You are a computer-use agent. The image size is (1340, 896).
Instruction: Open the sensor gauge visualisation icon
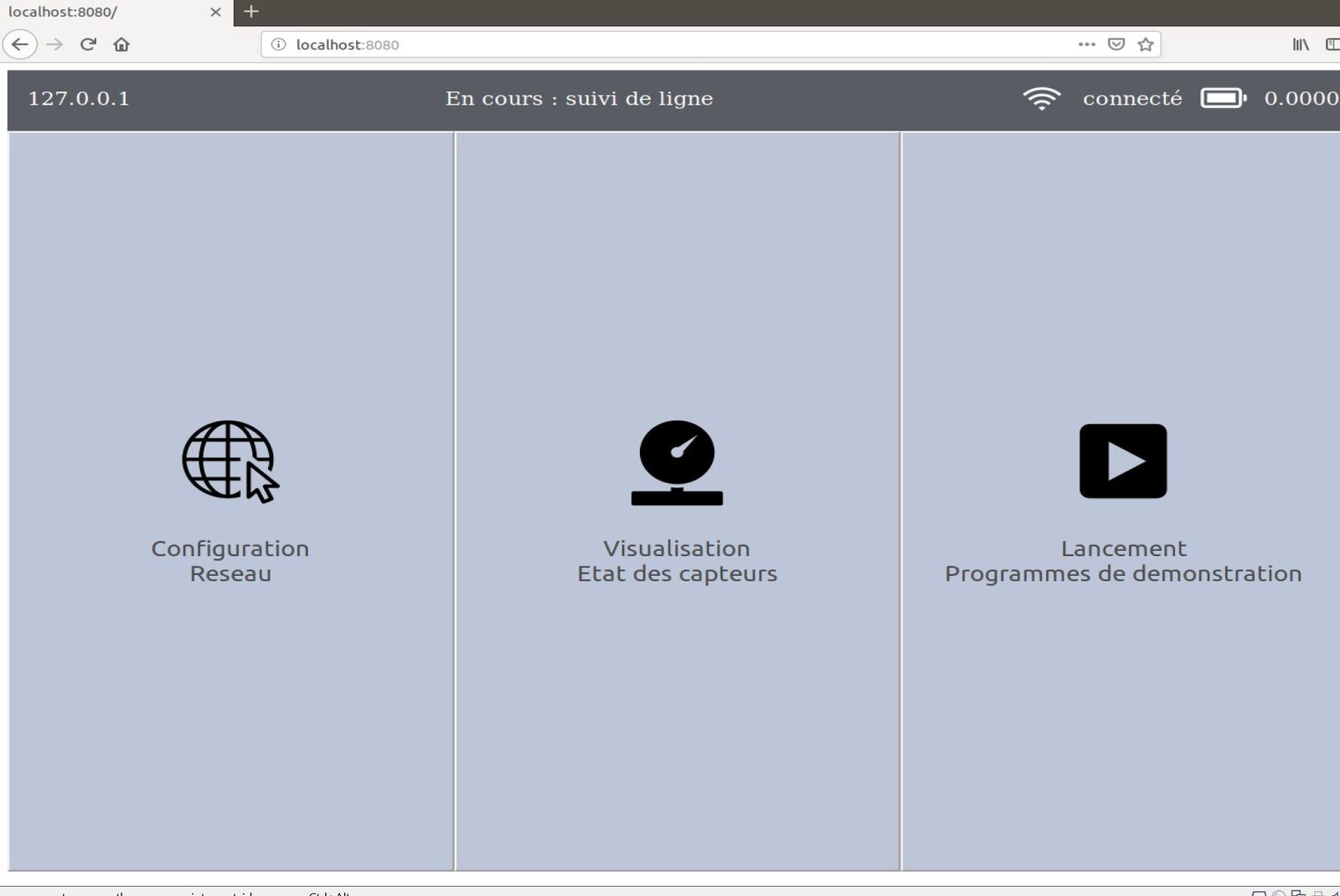pyautogui.click(x=677, y=462)
